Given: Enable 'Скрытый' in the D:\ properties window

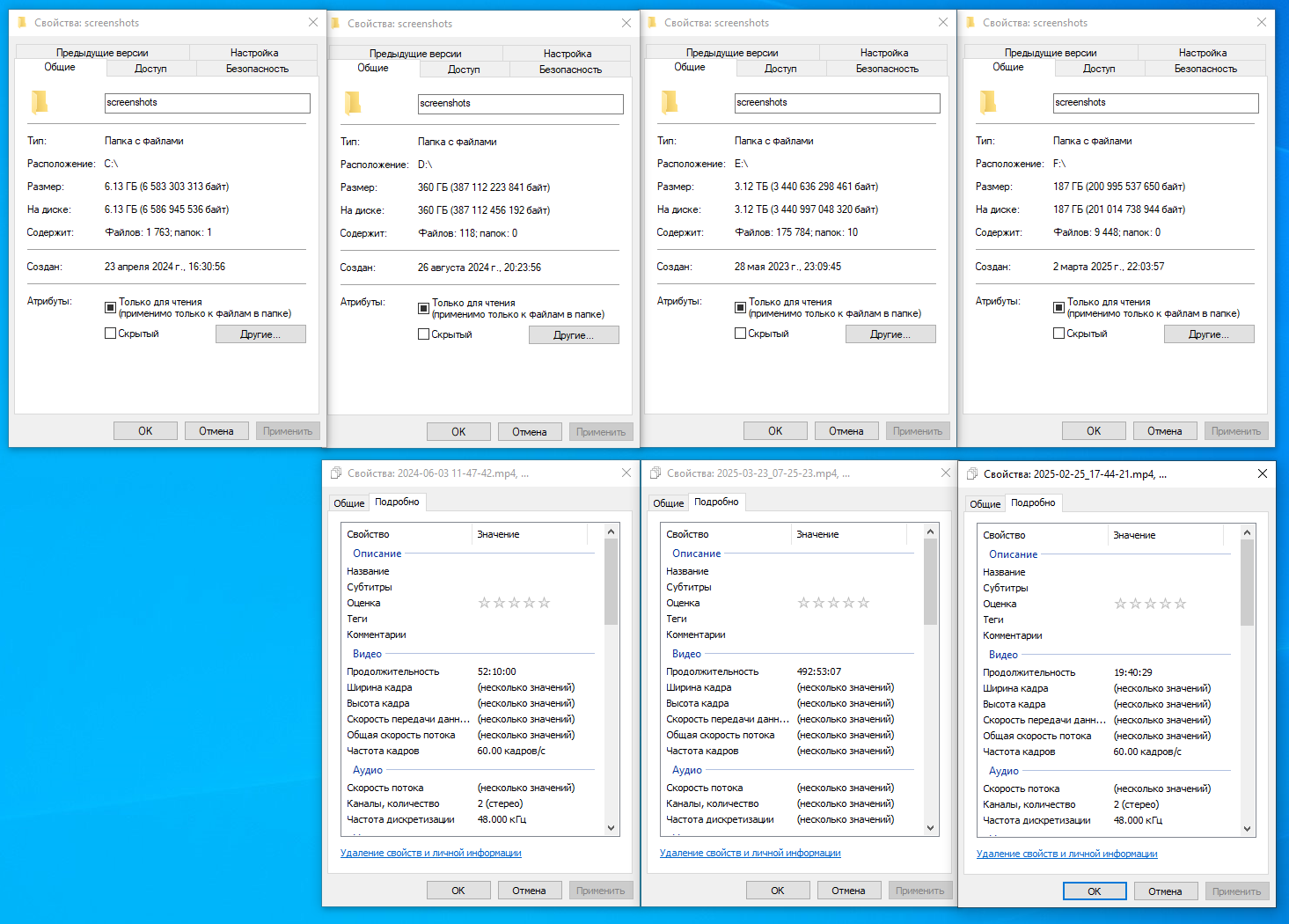Looking at the screenshot, I should (424, 334).
